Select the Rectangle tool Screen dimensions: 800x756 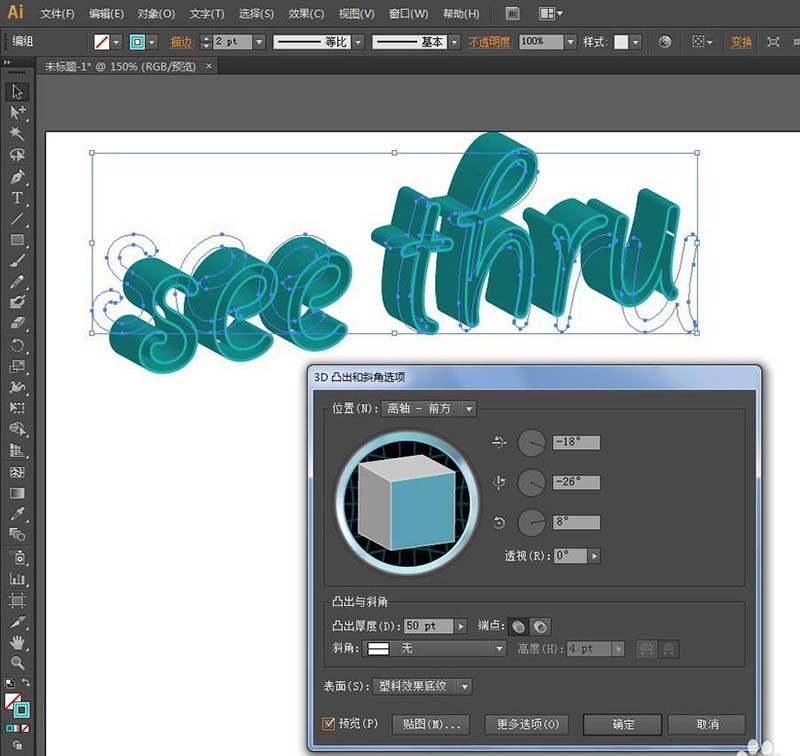coord(17,240)
